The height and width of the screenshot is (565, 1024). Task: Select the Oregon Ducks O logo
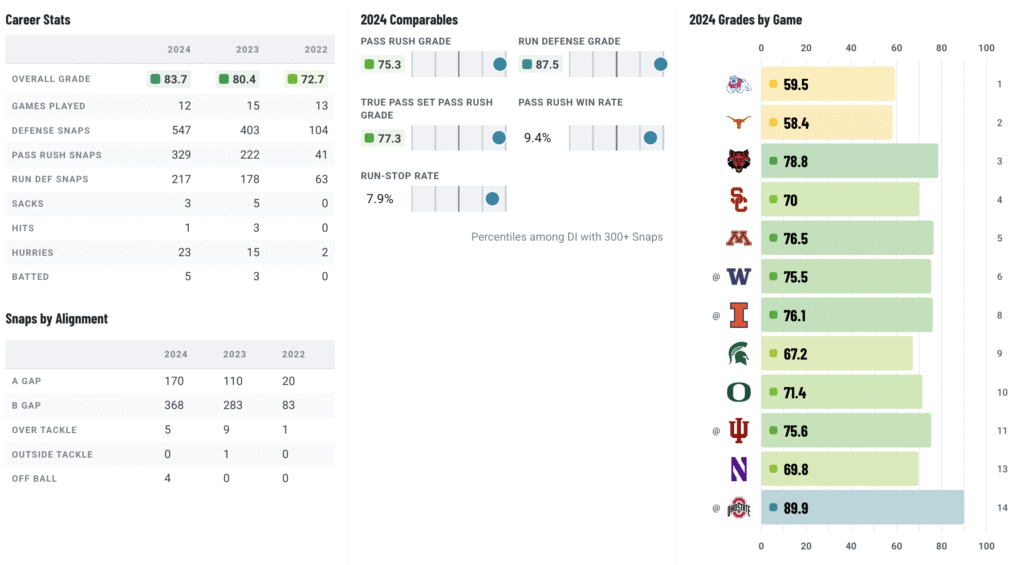coord(739,392)
